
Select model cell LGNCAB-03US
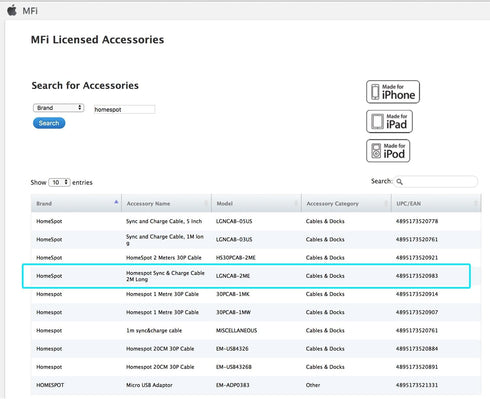(x=234, y=240)
